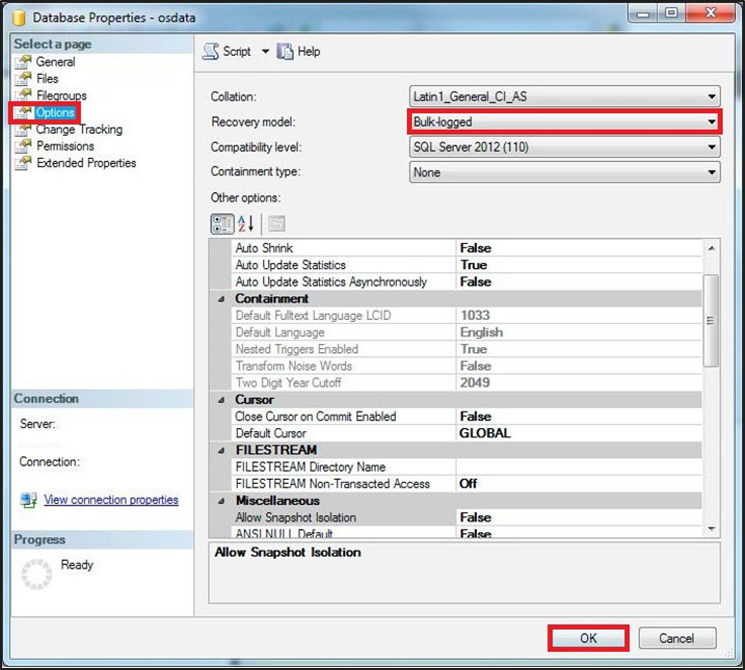Open the Recovery model dropdown
Viewport: 745px width, 670px height.
564,122
